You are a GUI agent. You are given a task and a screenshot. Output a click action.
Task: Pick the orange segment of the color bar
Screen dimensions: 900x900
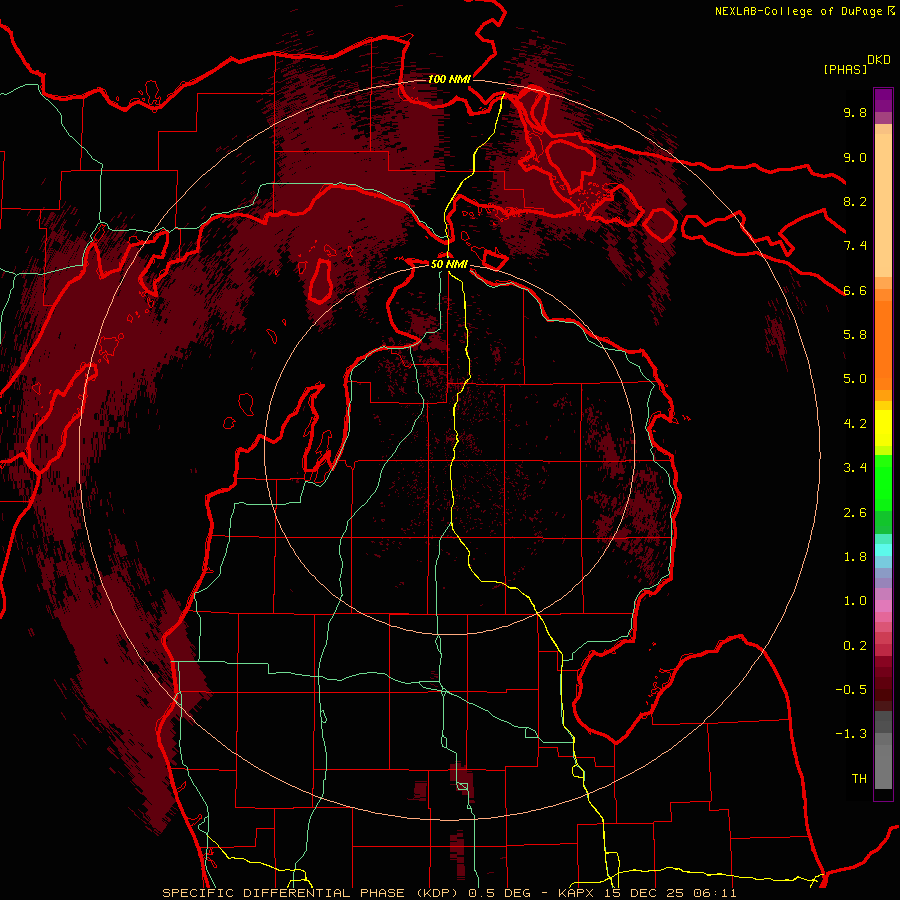pyautogui.click(x=883, y=346)
